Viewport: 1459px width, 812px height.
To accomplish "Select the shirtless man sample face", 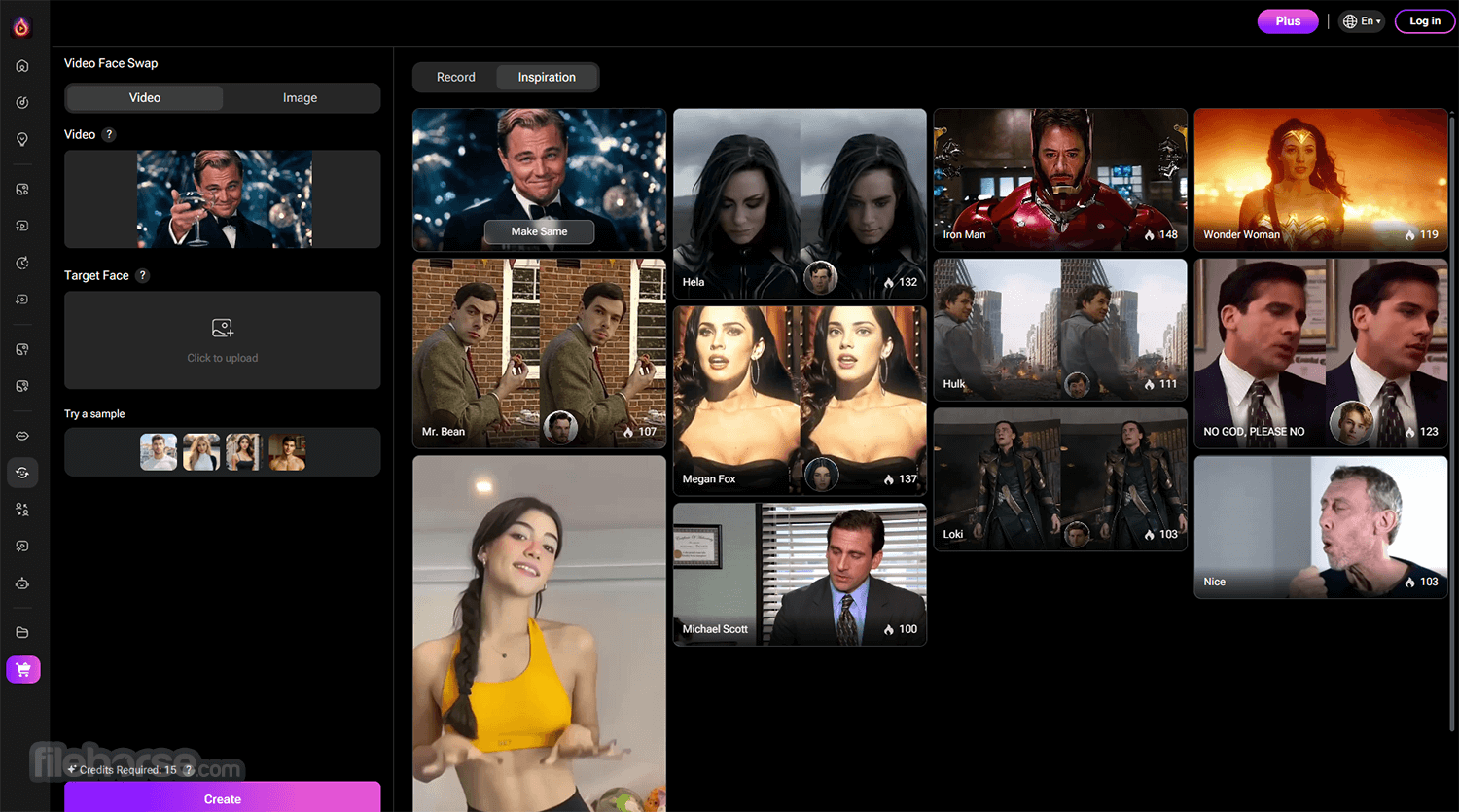I will 287,452.
